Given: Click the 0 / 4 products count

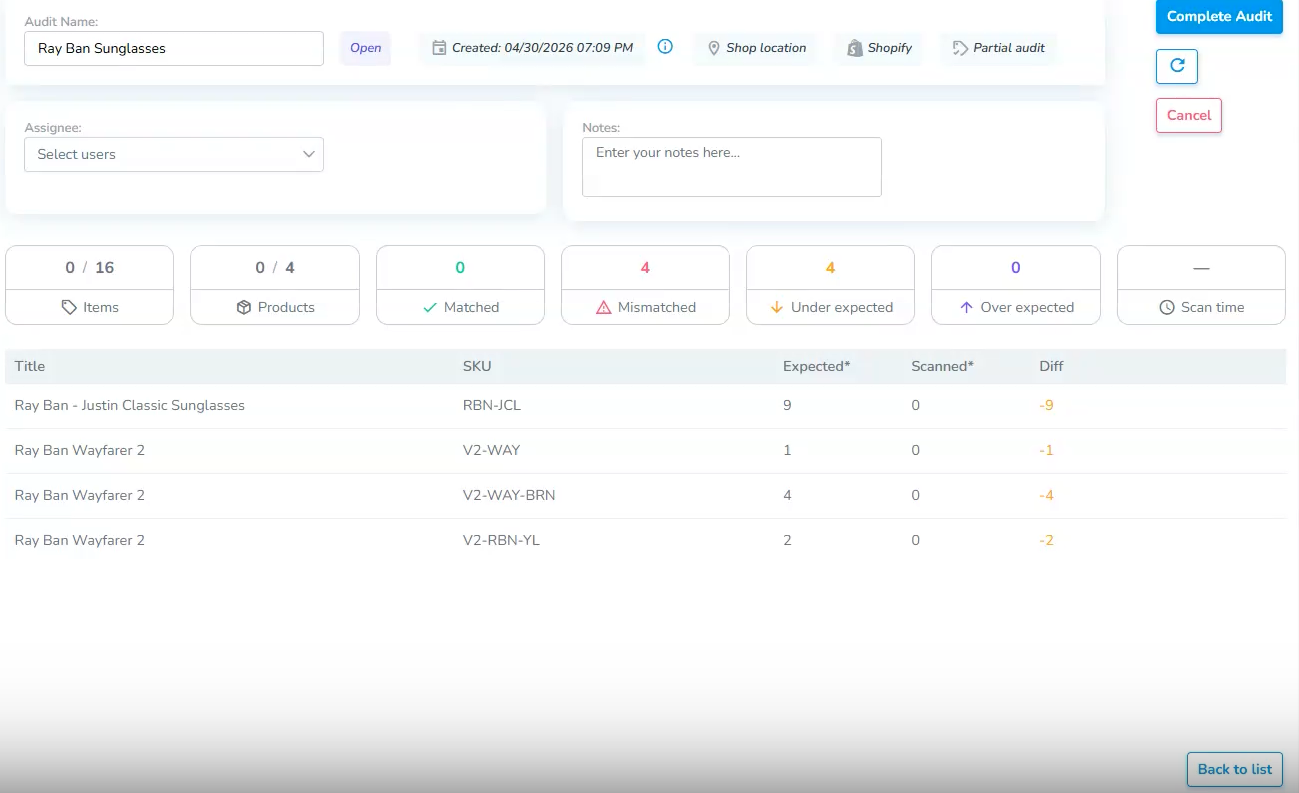Looking at the screenshot, I should pos(275,267).
